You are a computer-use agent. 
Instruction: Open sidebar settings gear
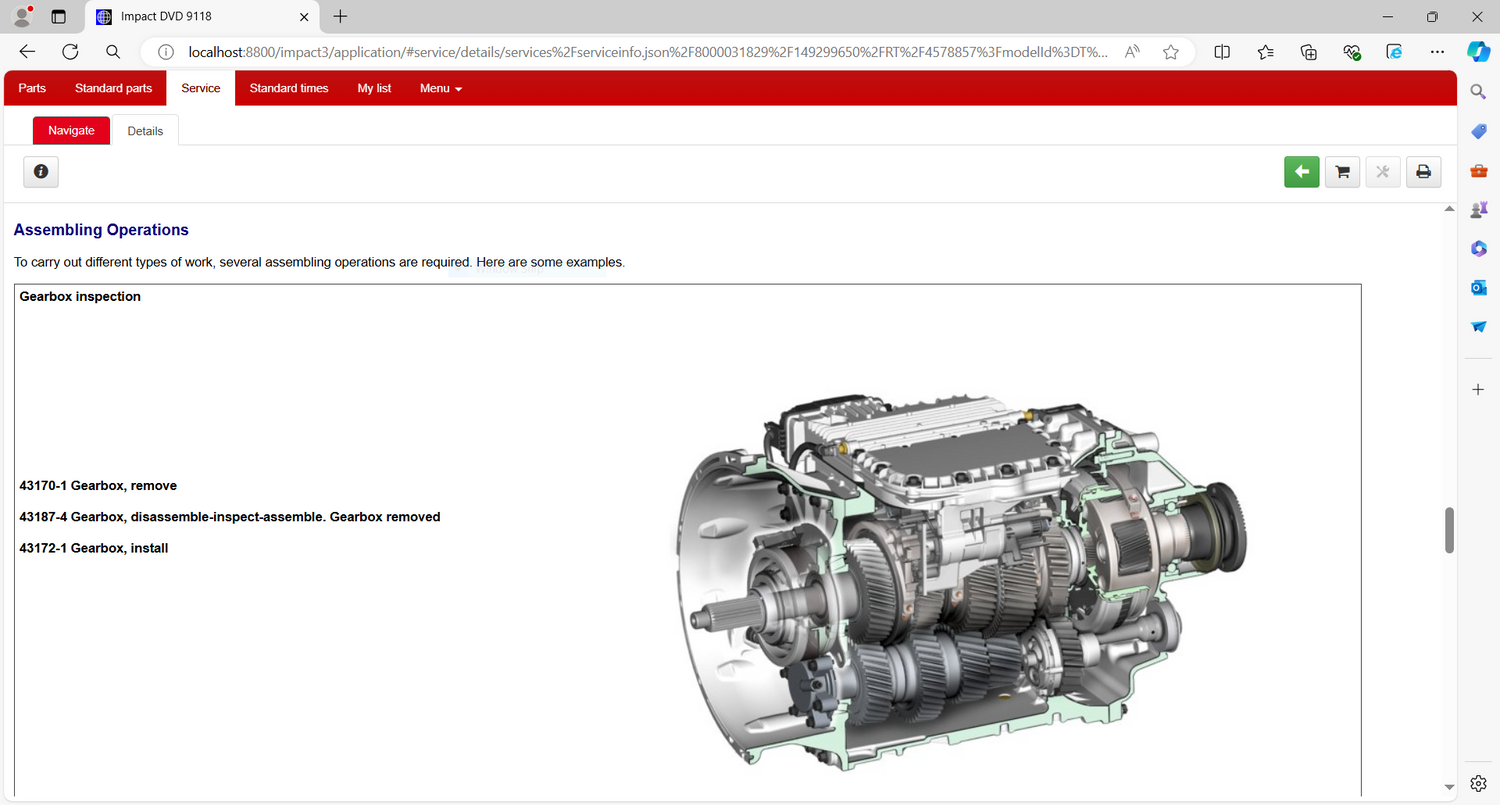pos(1479,783)
